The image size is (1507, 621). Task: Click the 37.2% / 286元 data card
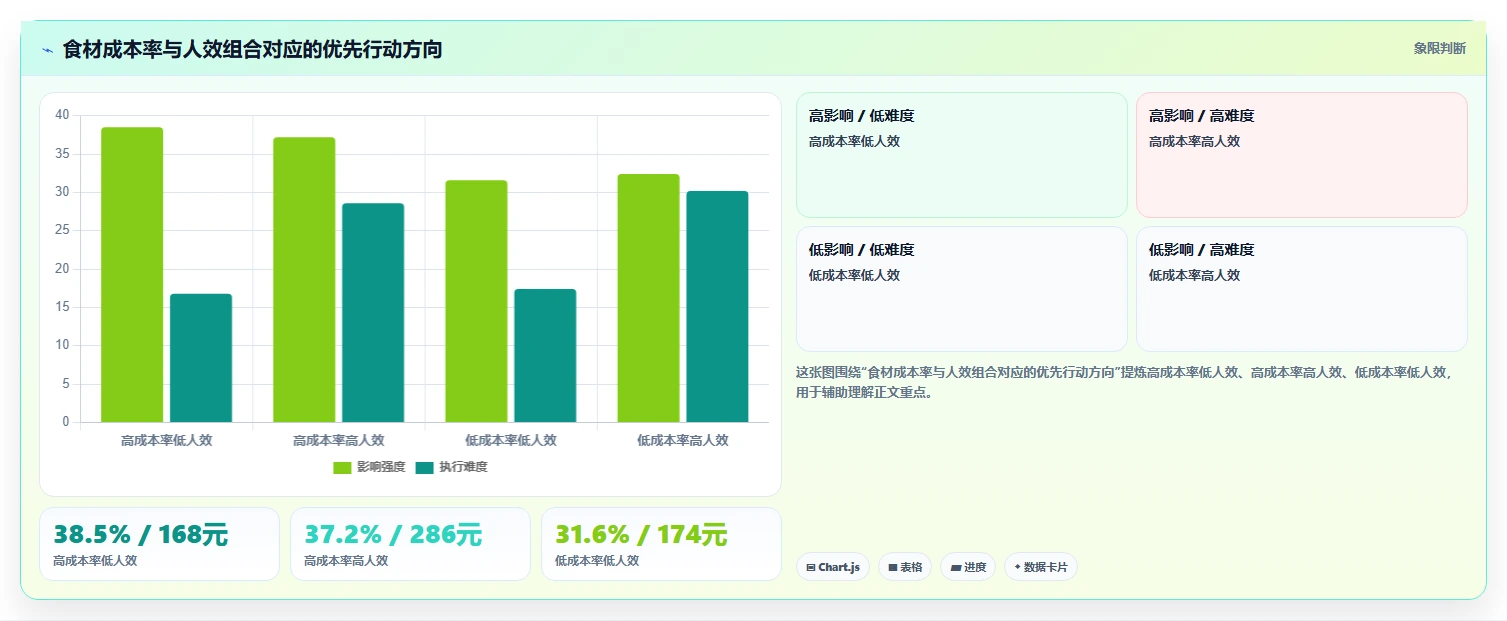[410, 544]
